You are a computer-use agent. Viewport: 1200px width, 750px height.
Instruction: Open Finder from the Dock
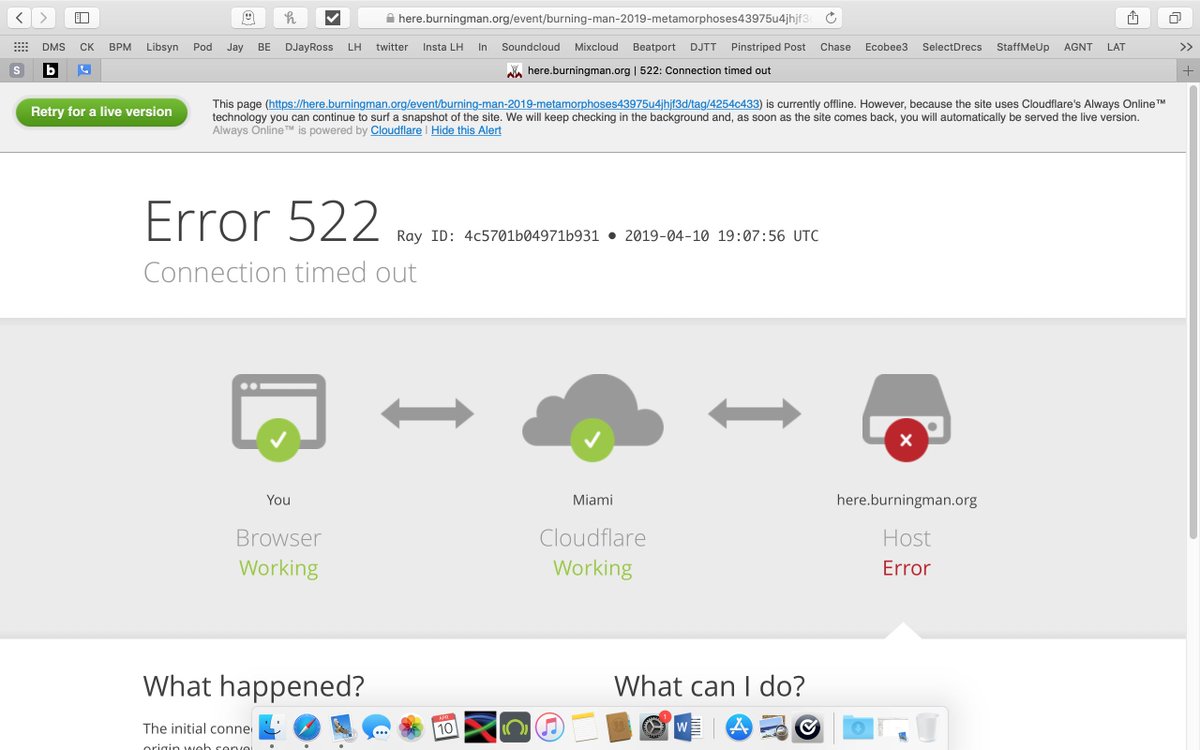click(x=272, y=726)
